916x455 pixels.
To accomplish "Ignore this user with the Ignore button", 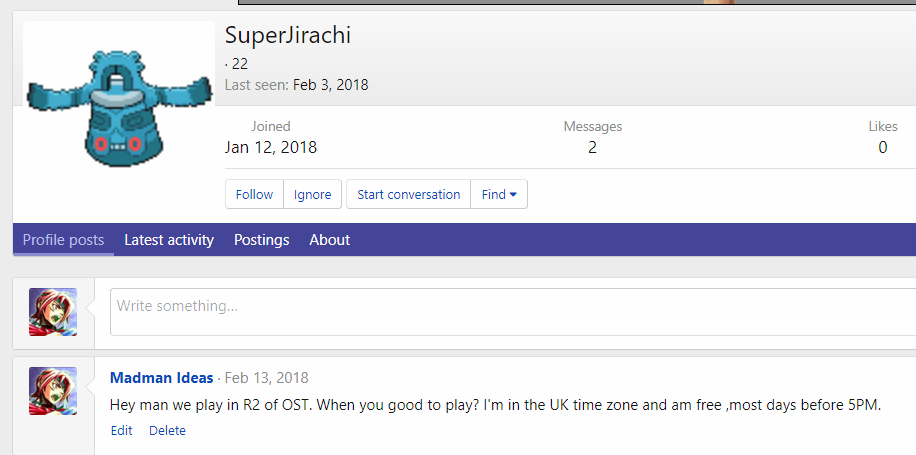I will [312, 195].
